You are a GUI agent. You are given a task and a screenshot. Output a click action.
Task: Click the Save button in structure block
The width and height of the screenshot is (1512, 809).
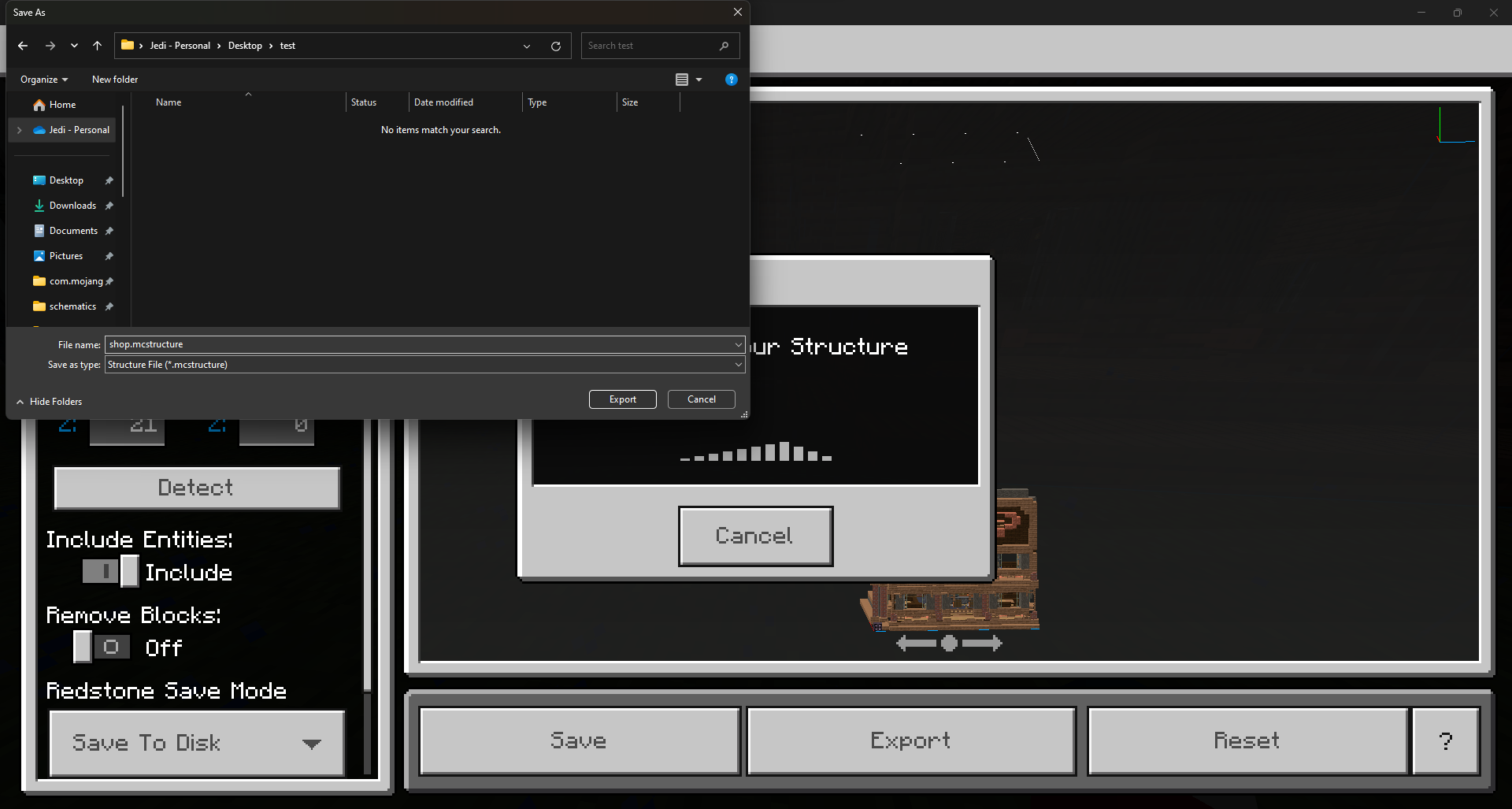[x=580, y=740]
